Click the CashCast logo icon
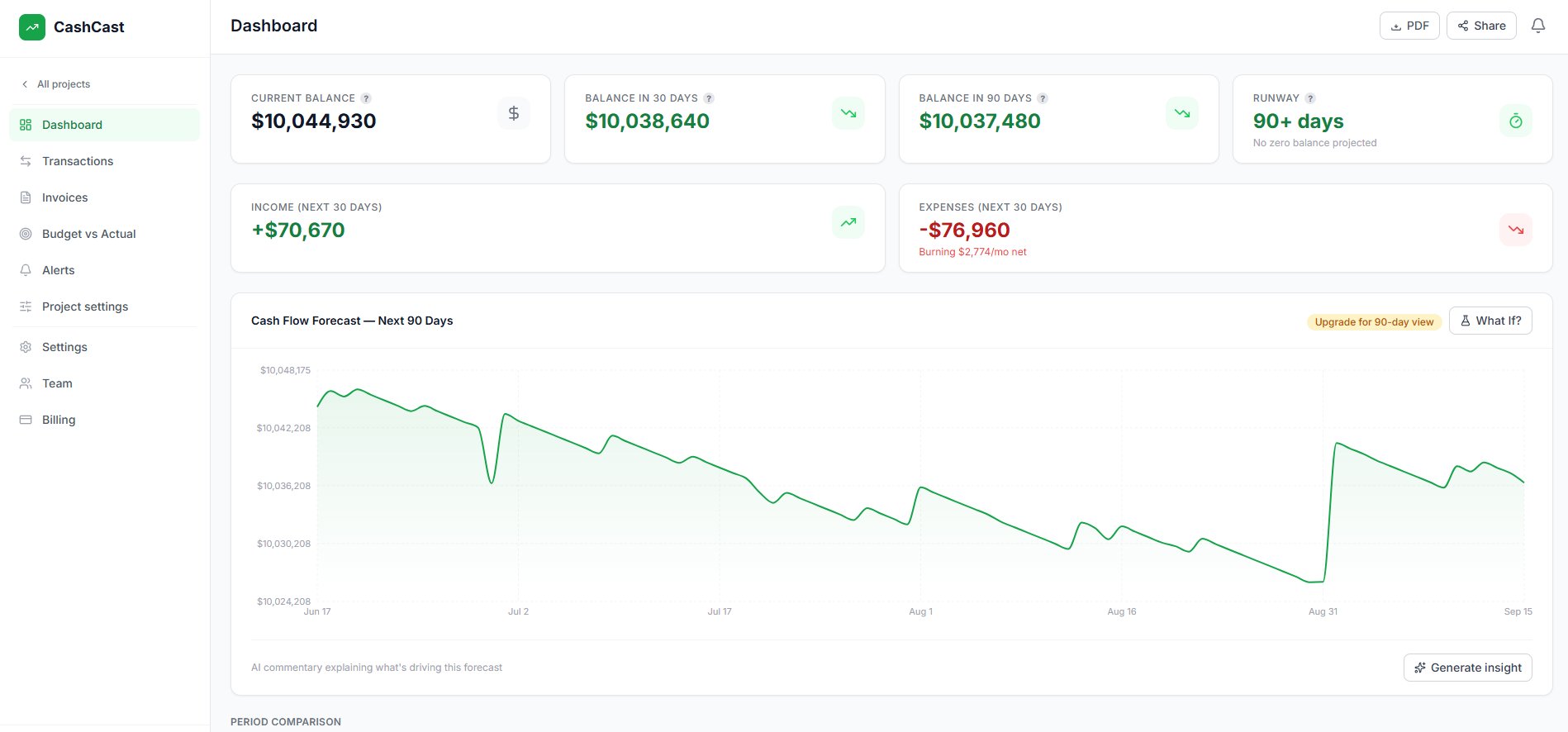 (x=32, y=27)
